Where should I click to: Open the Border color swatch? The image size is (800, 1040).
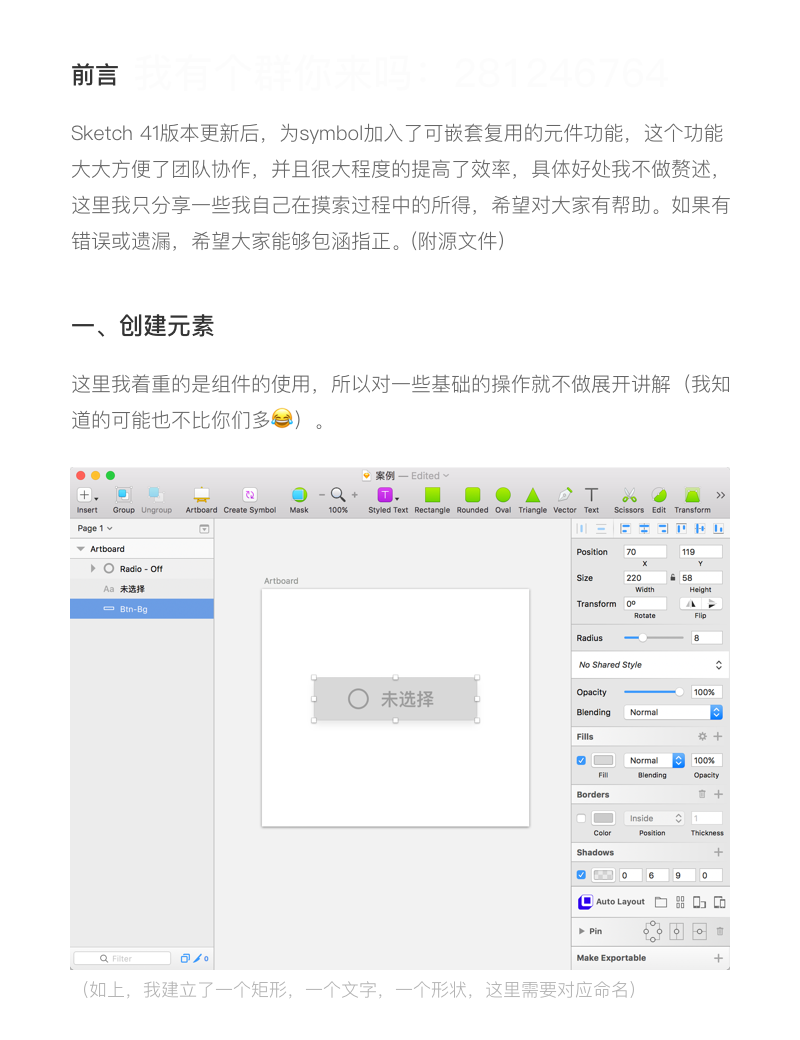603,818
